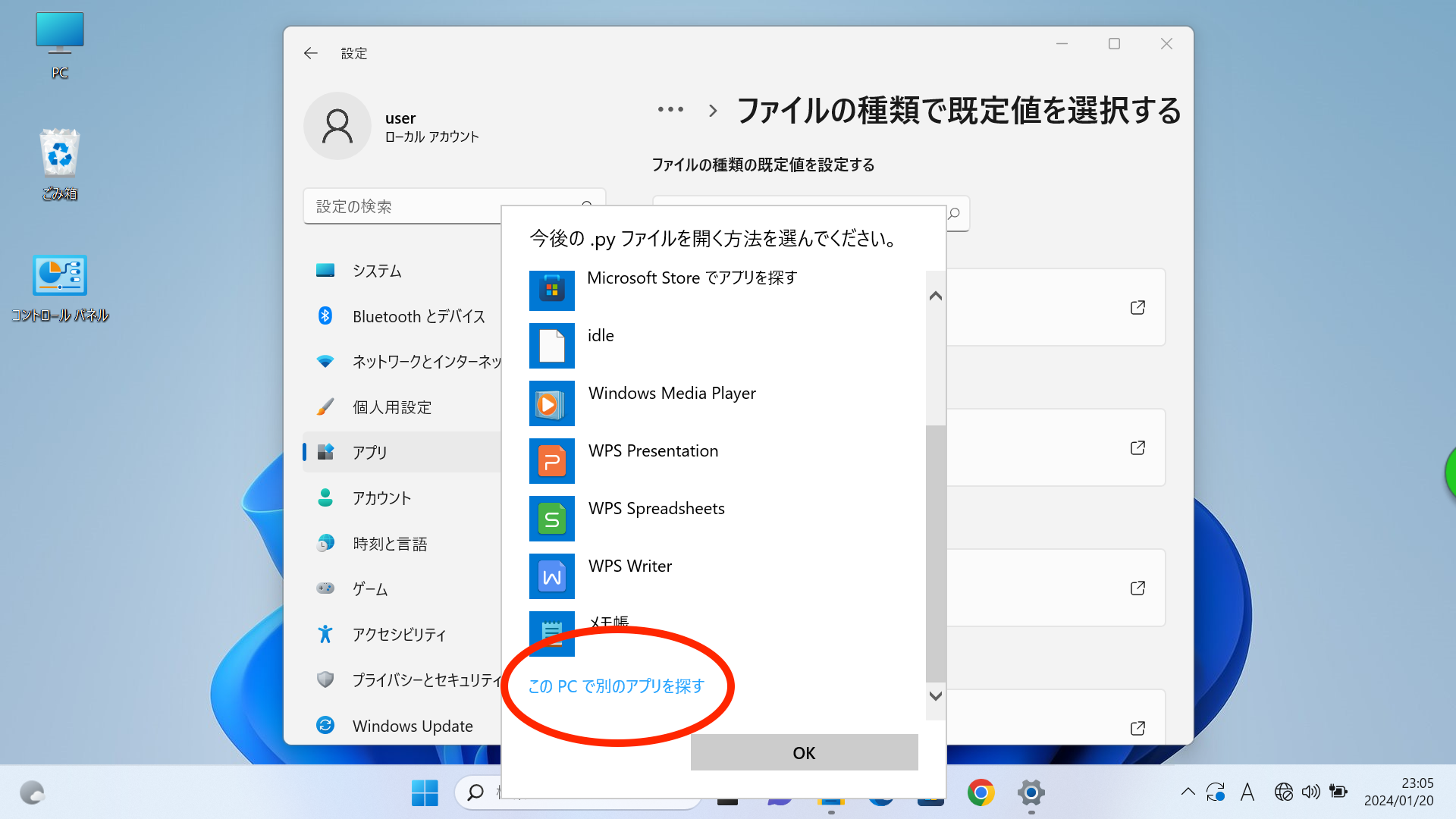Expand hidden icons in the system tray
This screenshot has height=819, width=1456.
coord(1187,792)
